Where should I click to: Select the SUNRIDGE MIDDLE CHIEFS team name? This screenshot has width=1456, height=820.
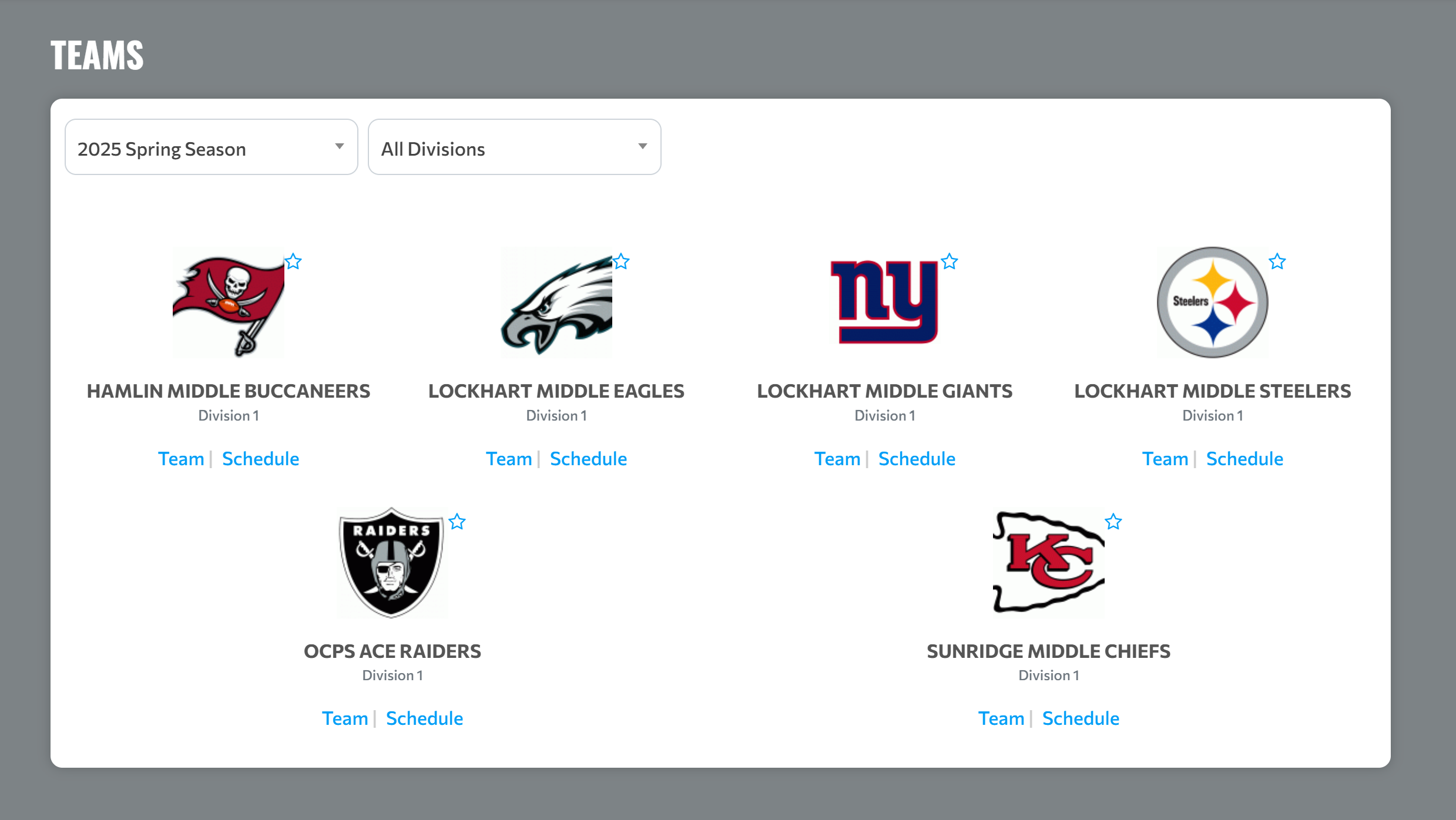1049,651
